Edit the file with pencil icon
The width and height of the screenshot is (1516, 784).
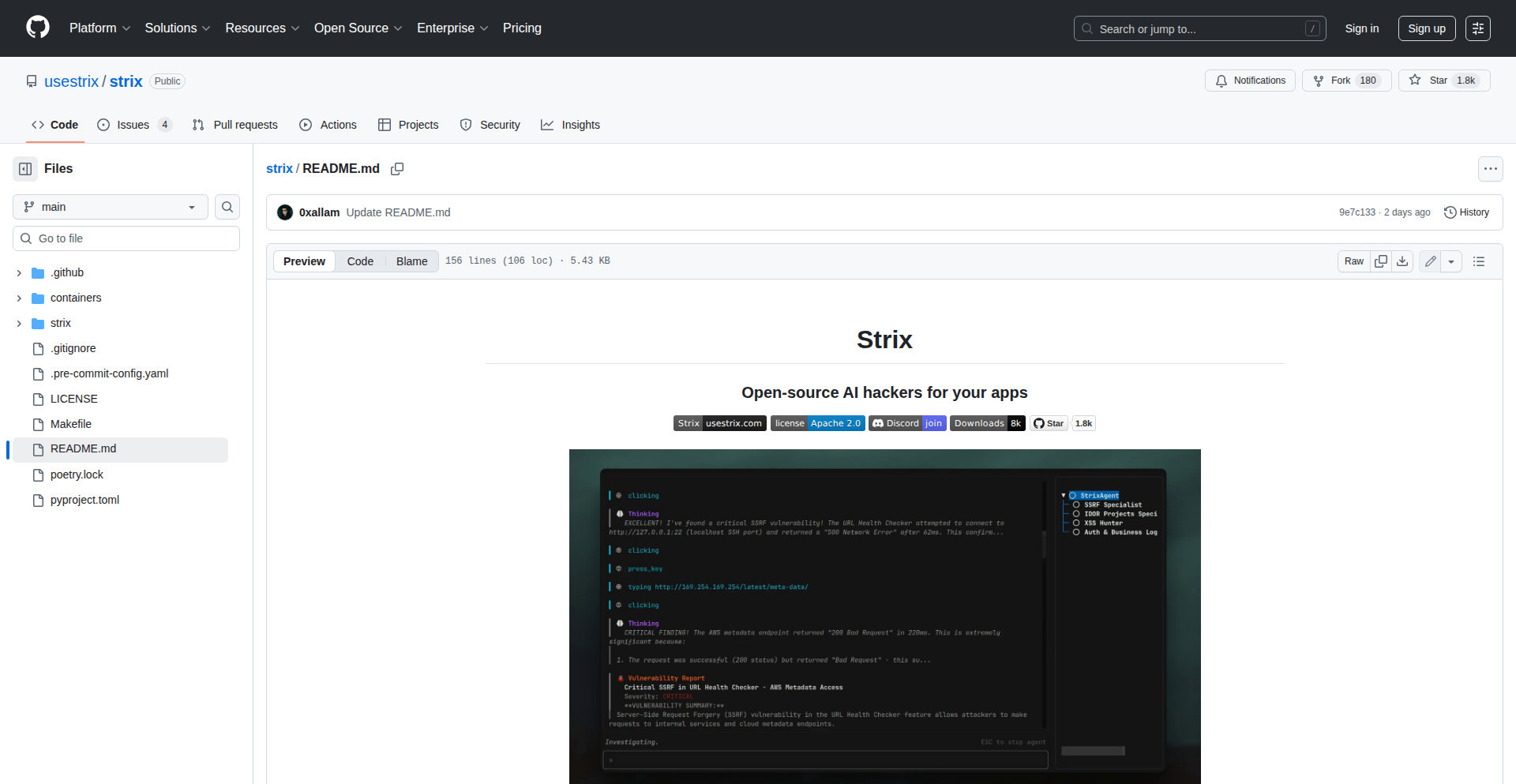point(1430,261)
